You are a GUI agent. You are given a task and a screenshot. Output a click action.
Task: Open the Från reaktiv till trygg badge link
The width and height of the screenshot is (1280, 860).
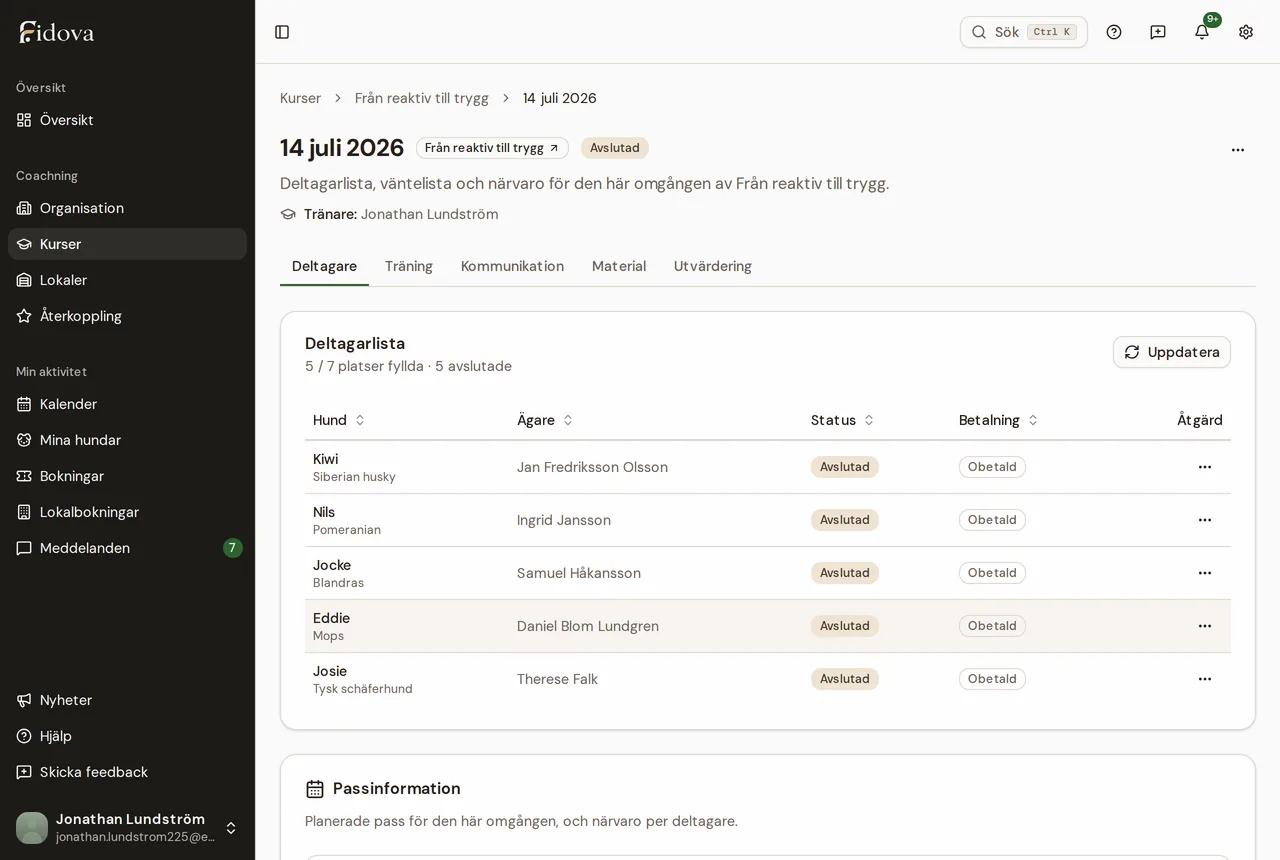(492, 148)
